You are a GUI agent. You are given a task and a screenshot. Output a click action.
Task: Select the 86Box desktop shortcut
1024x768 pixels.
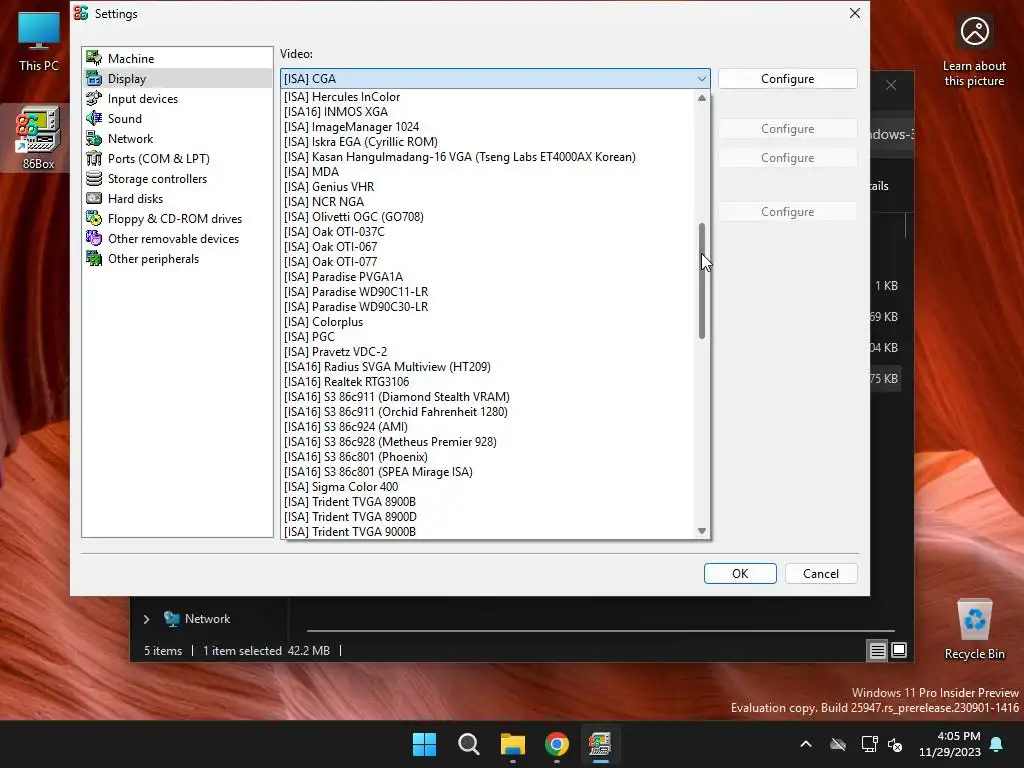(38, 138)
